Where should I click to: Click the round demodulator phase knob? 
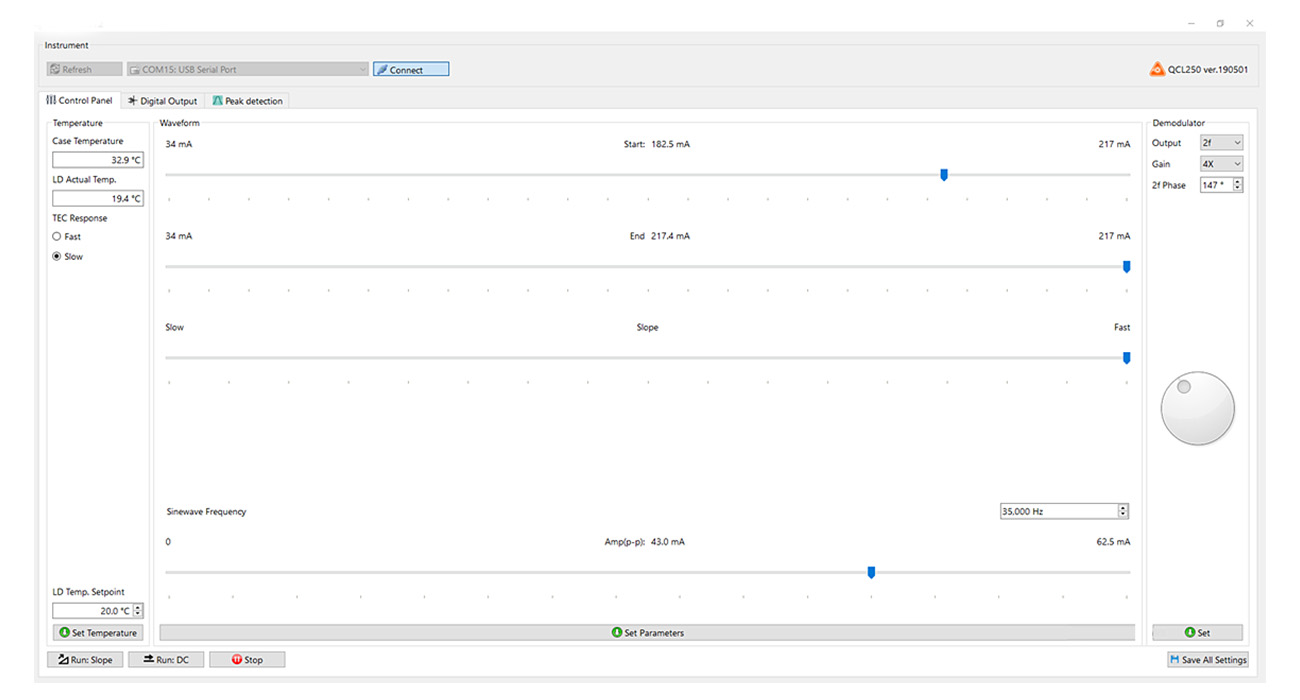tap(1197, 408)
